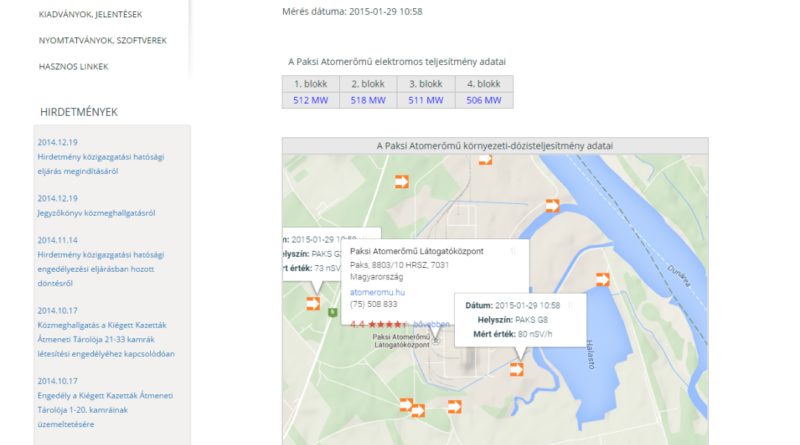
Task: Click the dose marker below PAKS G8 popup
Action: (x=517, y=369)
